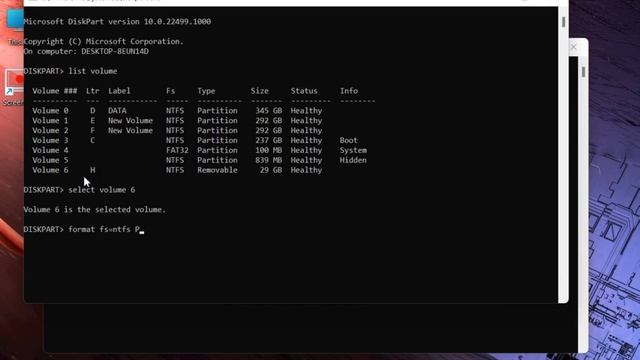
Task: Click the 'format fs=ntfs P' command line
Action: point(84,229)
